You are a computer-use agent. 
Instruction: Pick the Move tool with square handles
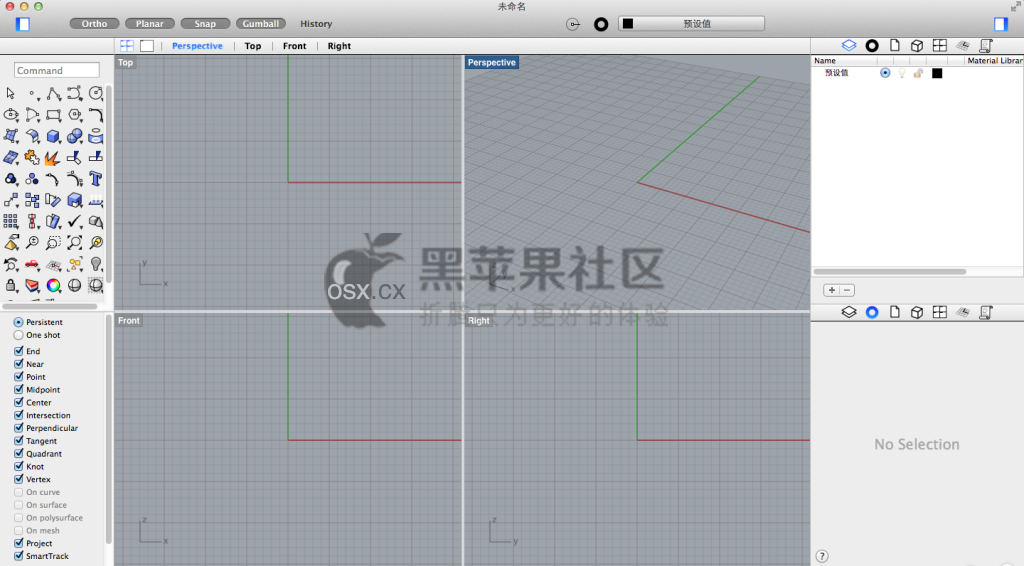click(x=10, y=200)
